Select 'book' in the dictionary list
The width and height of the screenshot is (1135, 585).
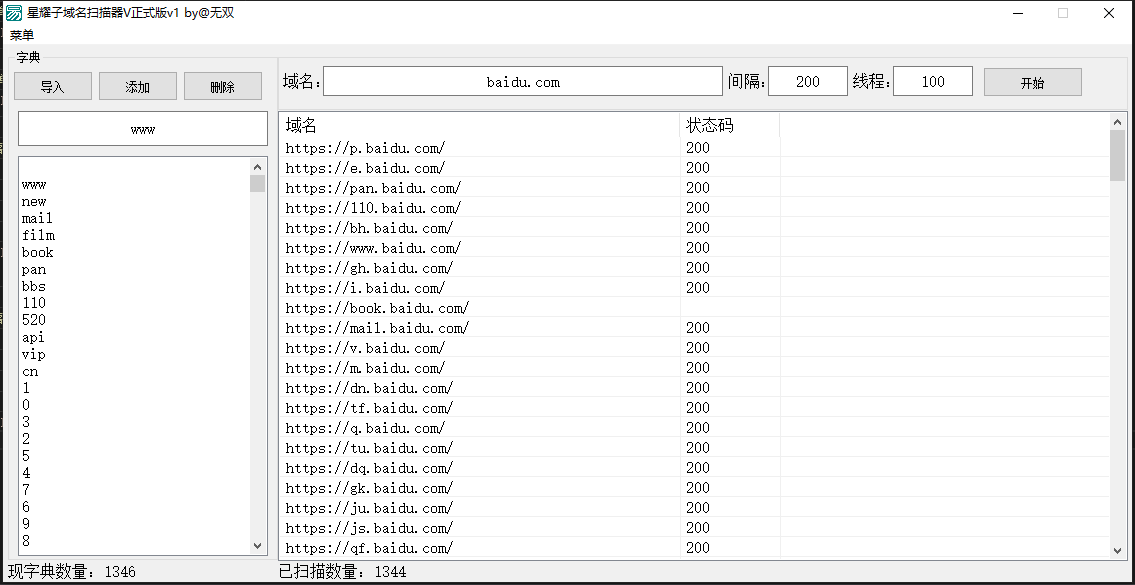[38, 252]
